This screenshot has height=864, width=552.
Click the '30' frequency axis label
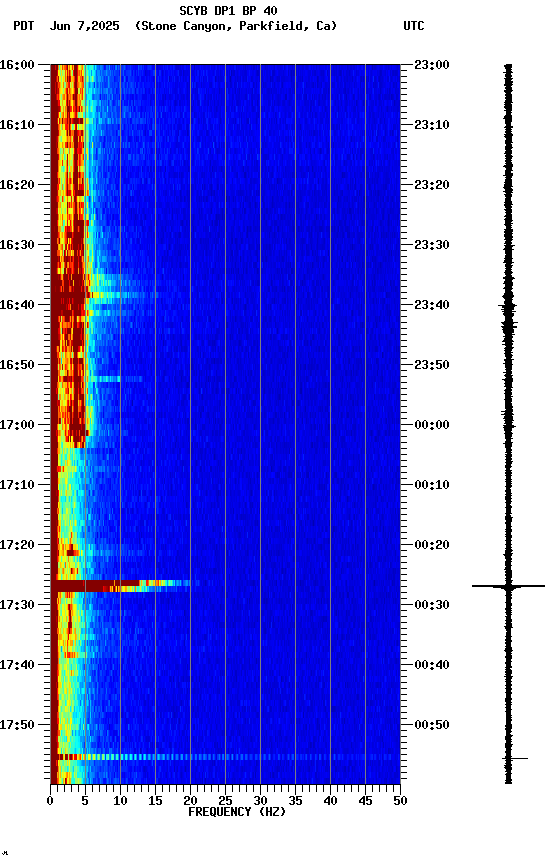pyautogui.click(x=260, y=802)
